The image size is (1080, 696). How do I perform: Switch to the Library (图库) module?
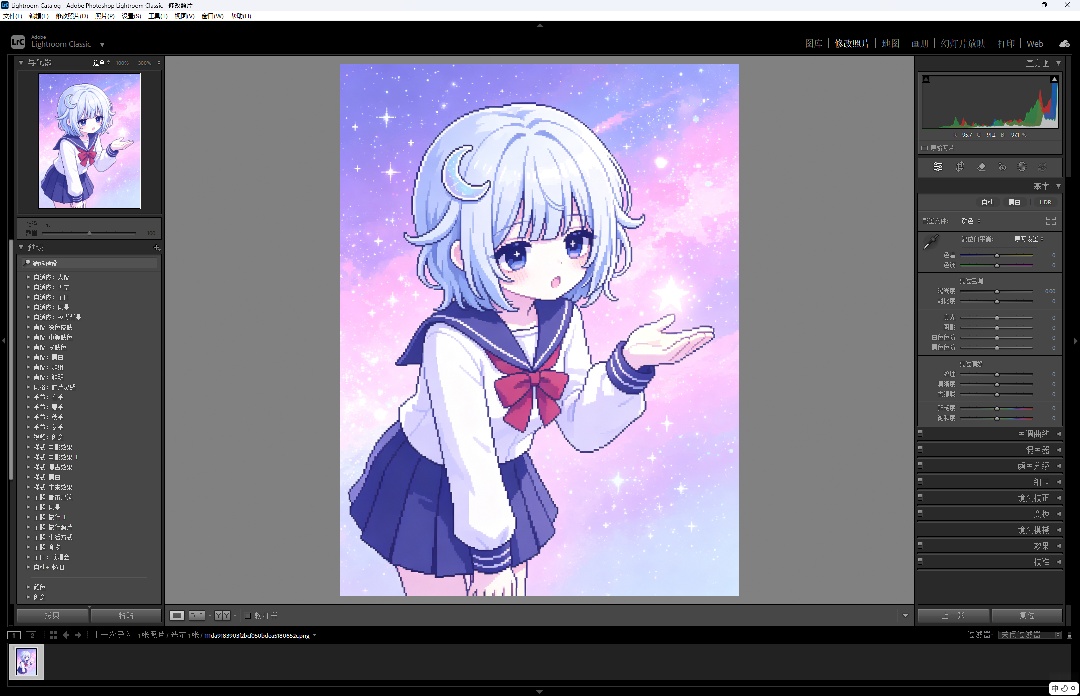click(813, 43)
